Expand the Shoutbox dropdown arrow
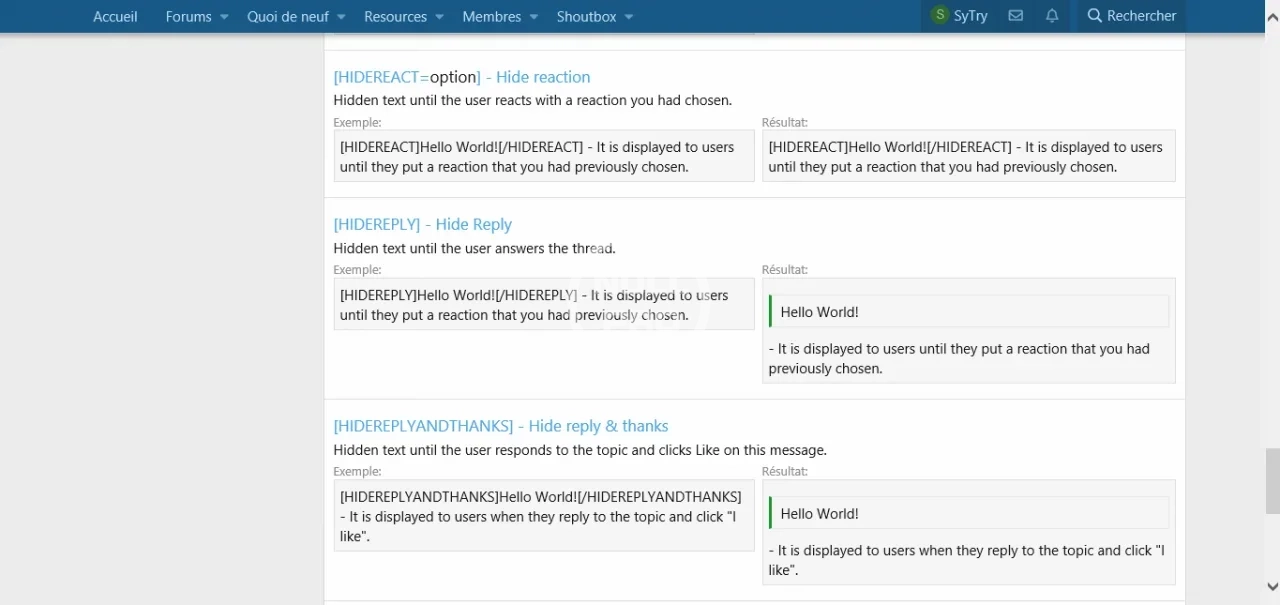The image size is (1280, 605). click(x=628, y=17)
